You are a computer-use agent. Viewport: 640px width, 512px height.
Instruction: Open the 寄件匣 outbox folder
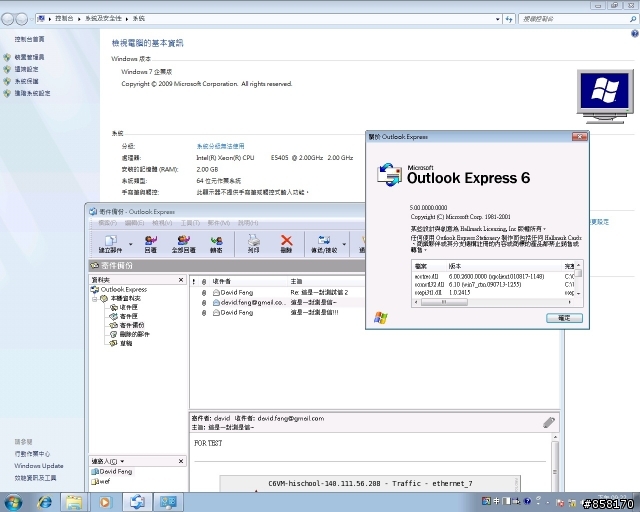[x=128, y=316]
